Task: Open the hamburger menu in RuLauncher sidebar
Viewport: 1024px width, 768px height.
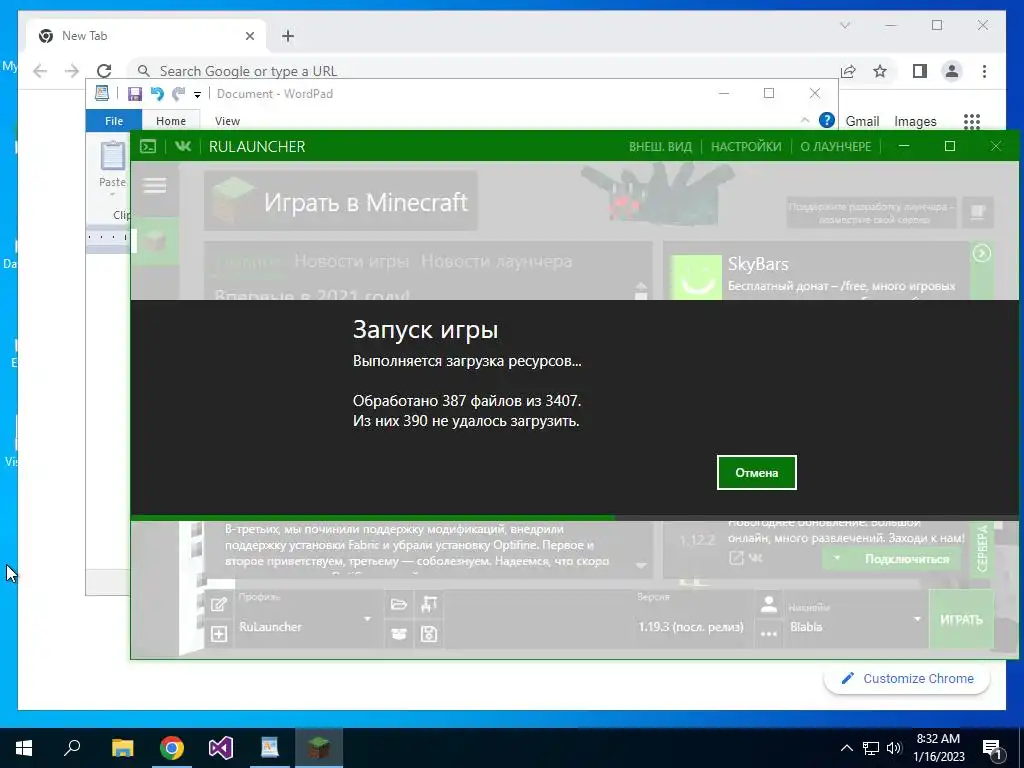Action: [x=155, y=185]
